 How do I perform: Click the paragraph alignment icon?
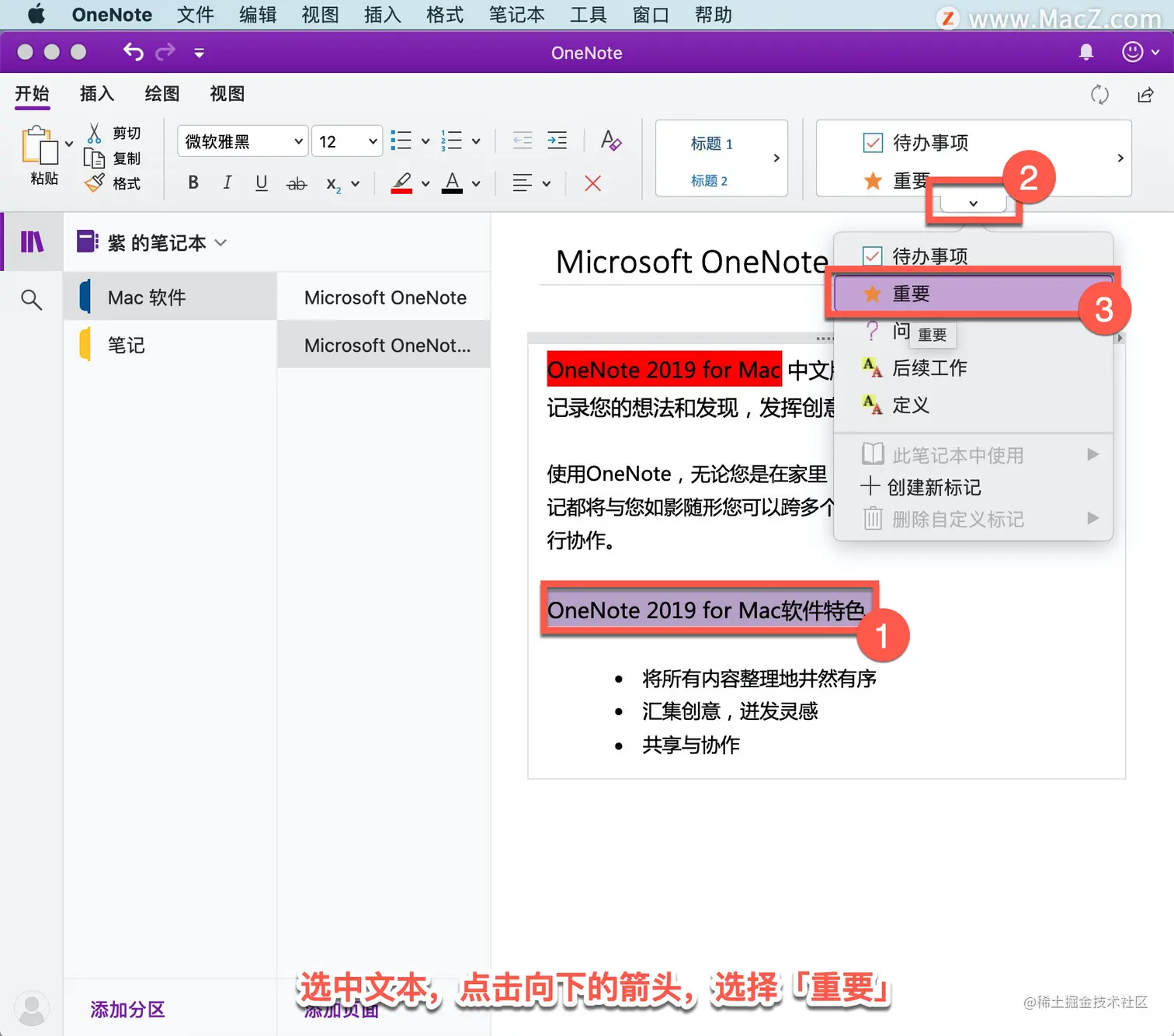pyautogui.click(x=523, y=183)
